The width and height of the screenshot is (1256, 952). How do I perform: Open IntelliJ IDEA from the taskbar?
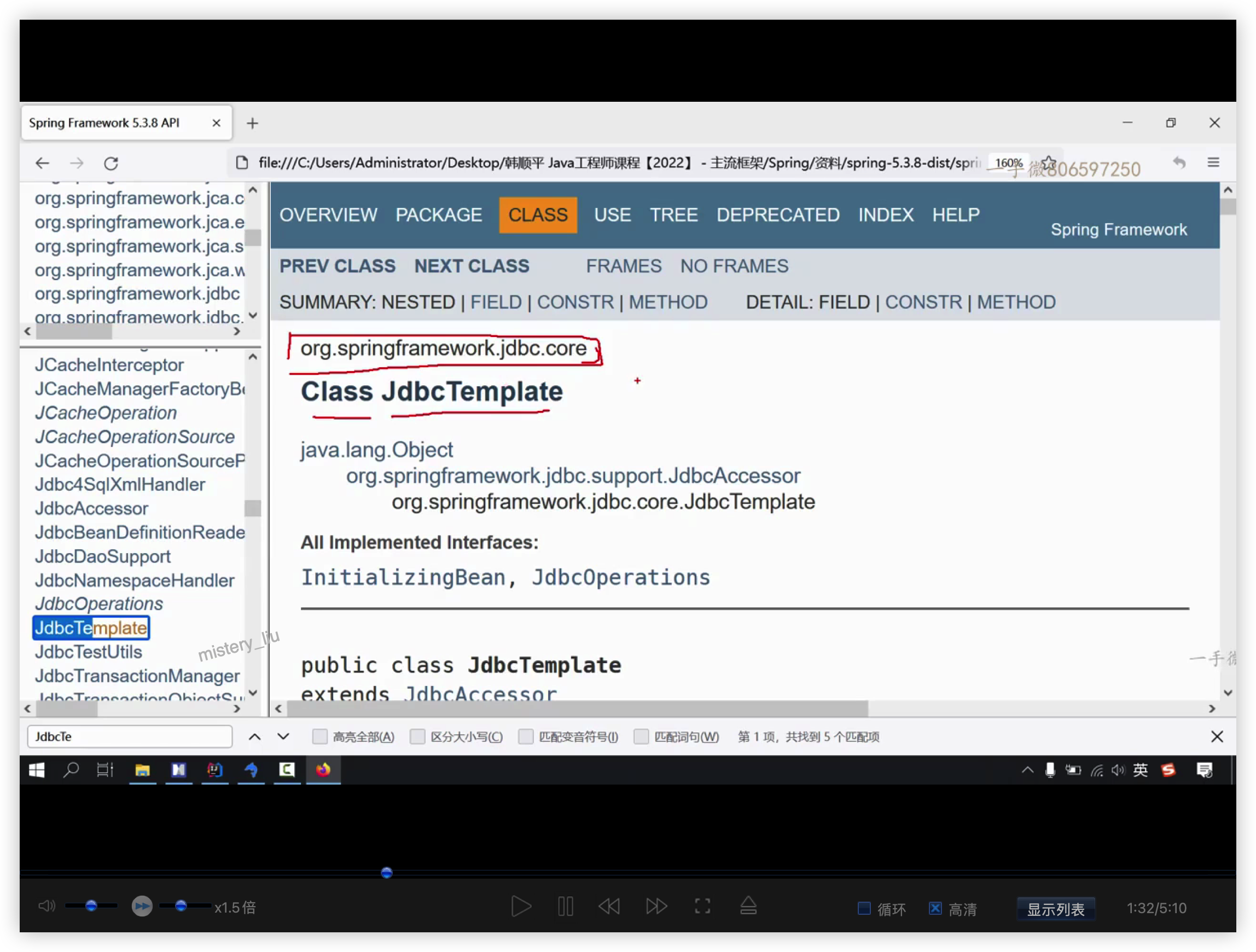pos(215,770)
